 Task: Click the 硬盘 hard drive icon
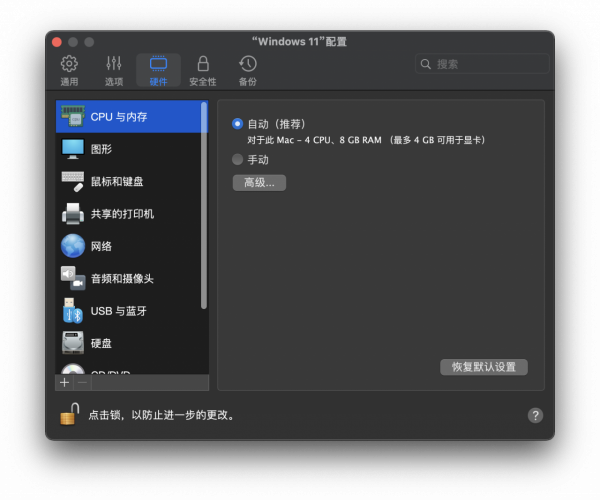[x=73, y=343]
